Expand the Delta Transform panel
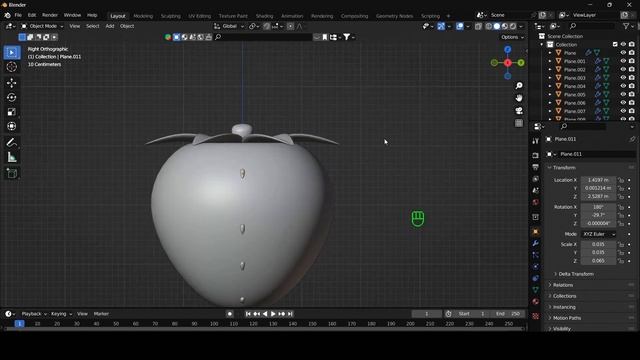 tap(576, 274)
